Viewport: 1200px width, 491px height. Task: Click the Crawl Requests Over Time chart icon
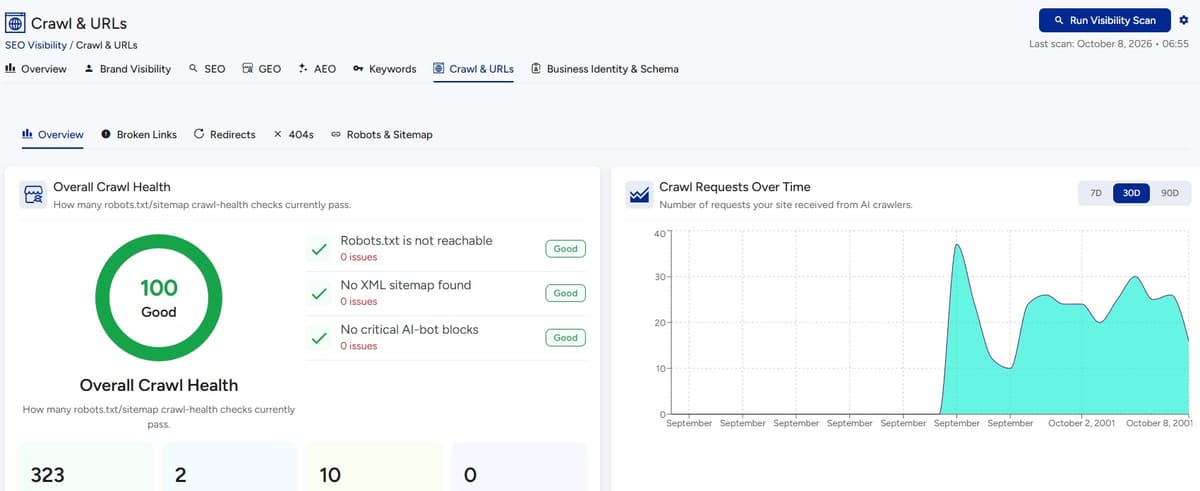tap(639, 195)
